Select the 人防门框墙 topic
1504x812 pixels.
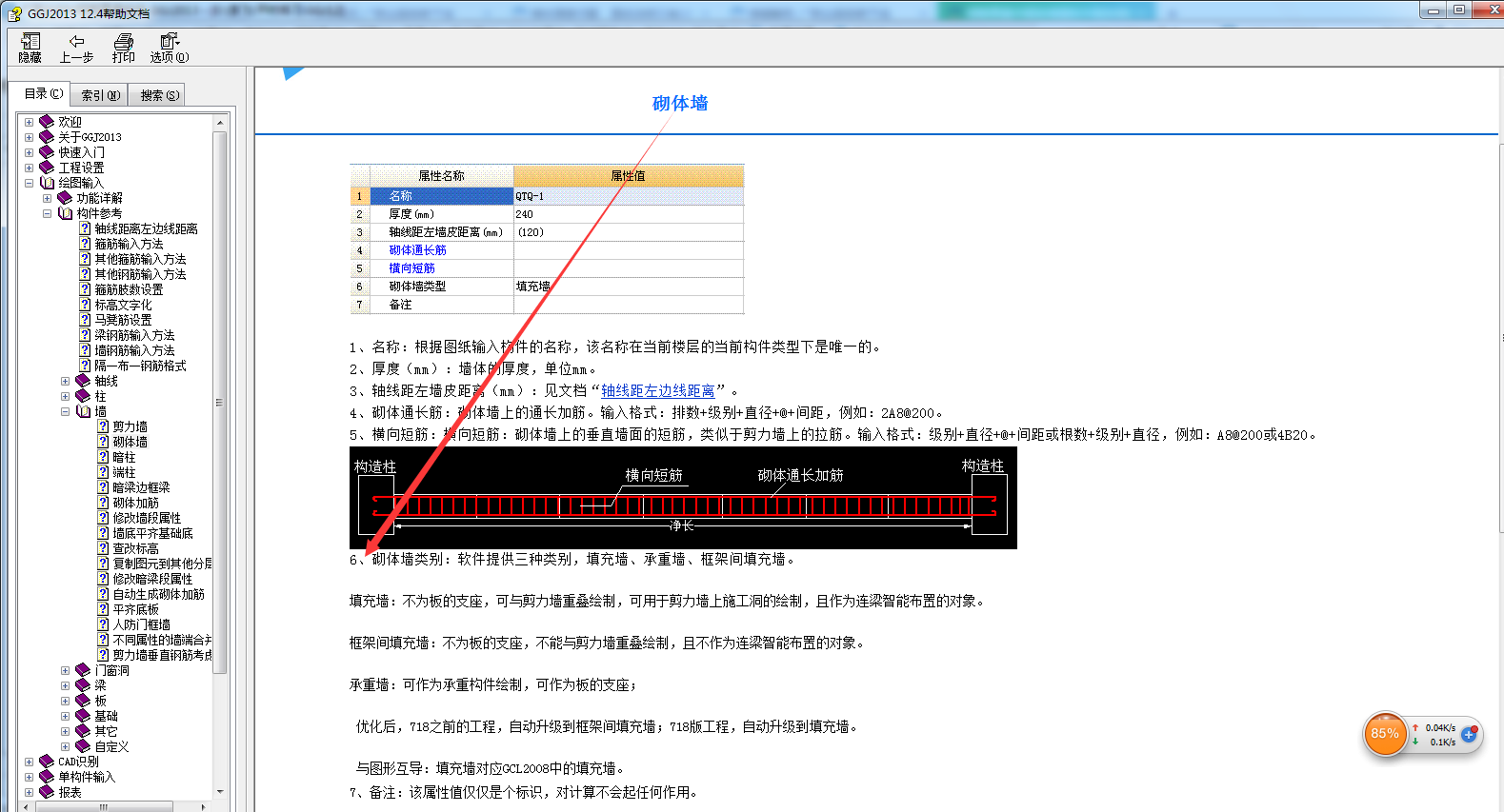pos(141,624)
